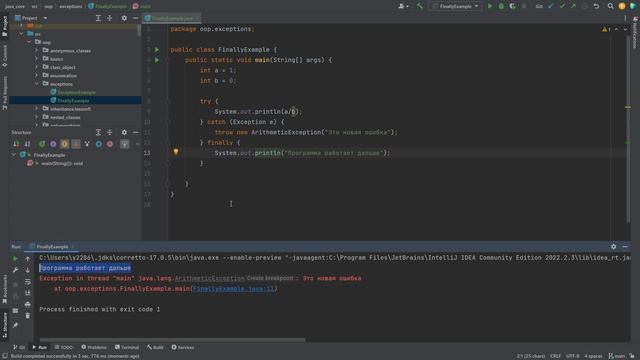Expand the basics folder
The height and width of the screenshot is (360, 640).
coord(36,59)
